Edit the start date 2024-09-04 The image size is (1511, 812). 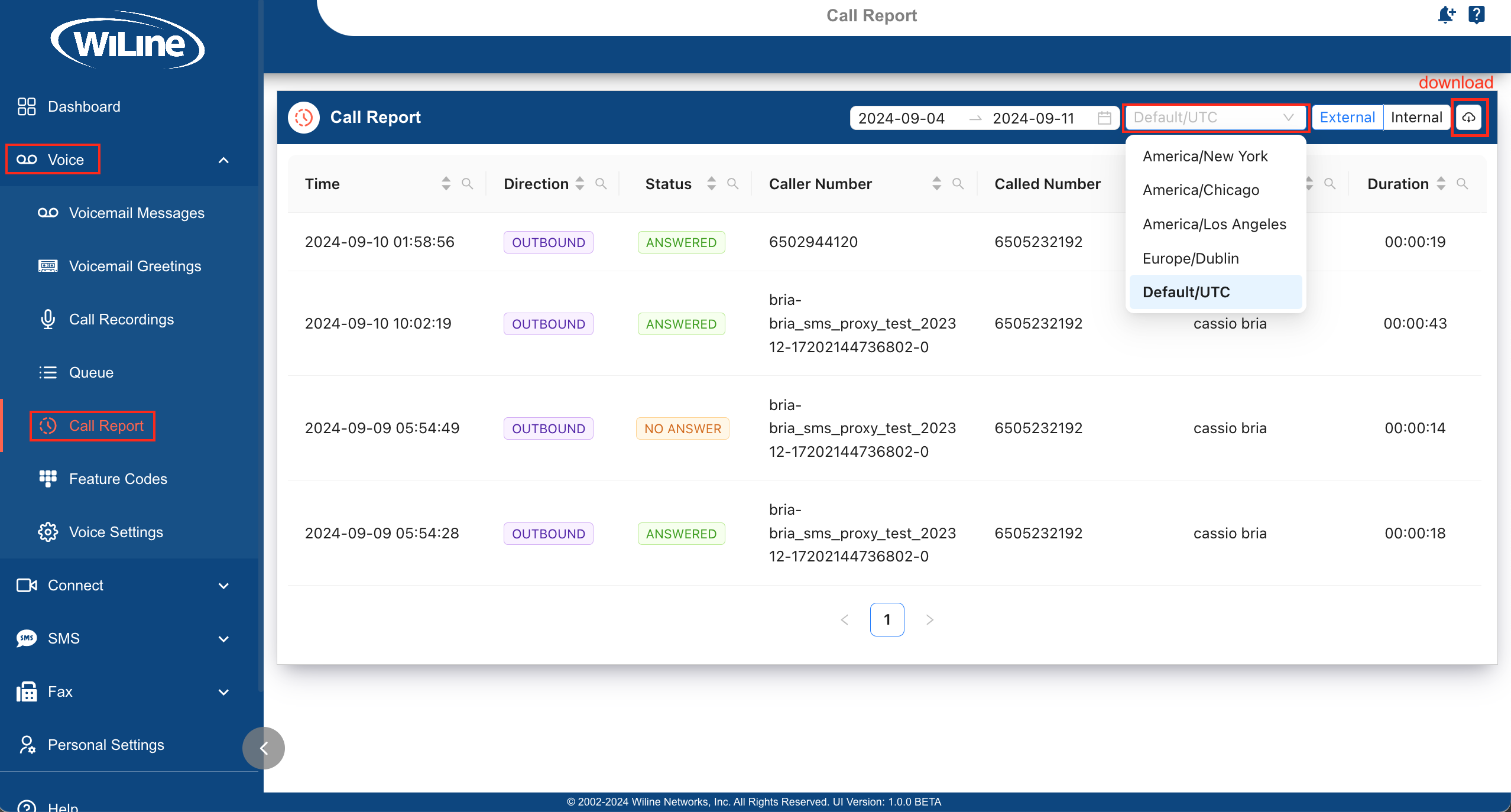click(x=901, y=118)
